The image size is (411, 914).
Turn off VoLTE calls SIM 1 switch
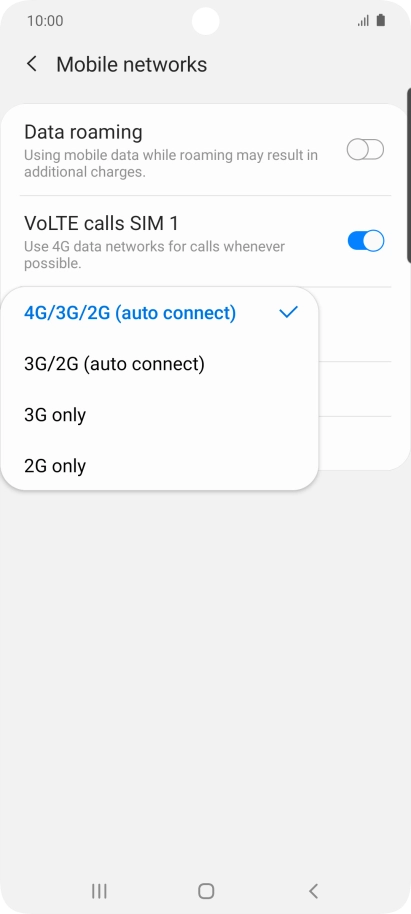click(366, 241)
